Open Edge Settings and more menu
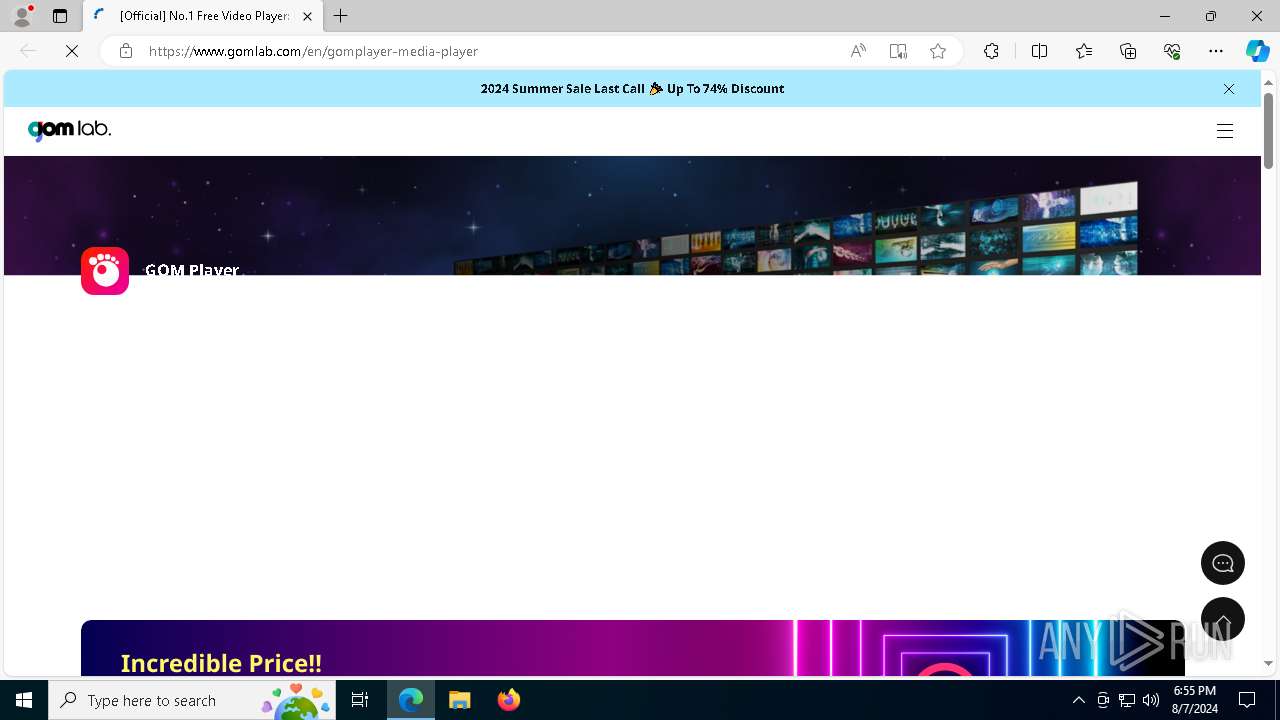Image resolution: width=1280 pixels, height=720 pixels. pyautogui.click(x=1216, y=51)
